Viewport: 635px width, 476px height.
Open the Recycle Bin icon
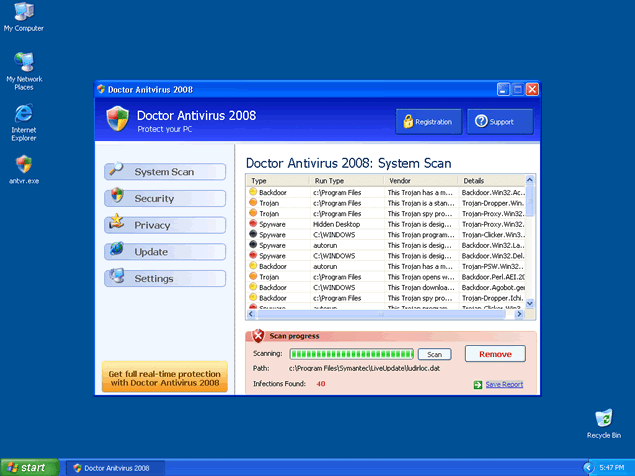pos(603,419)
